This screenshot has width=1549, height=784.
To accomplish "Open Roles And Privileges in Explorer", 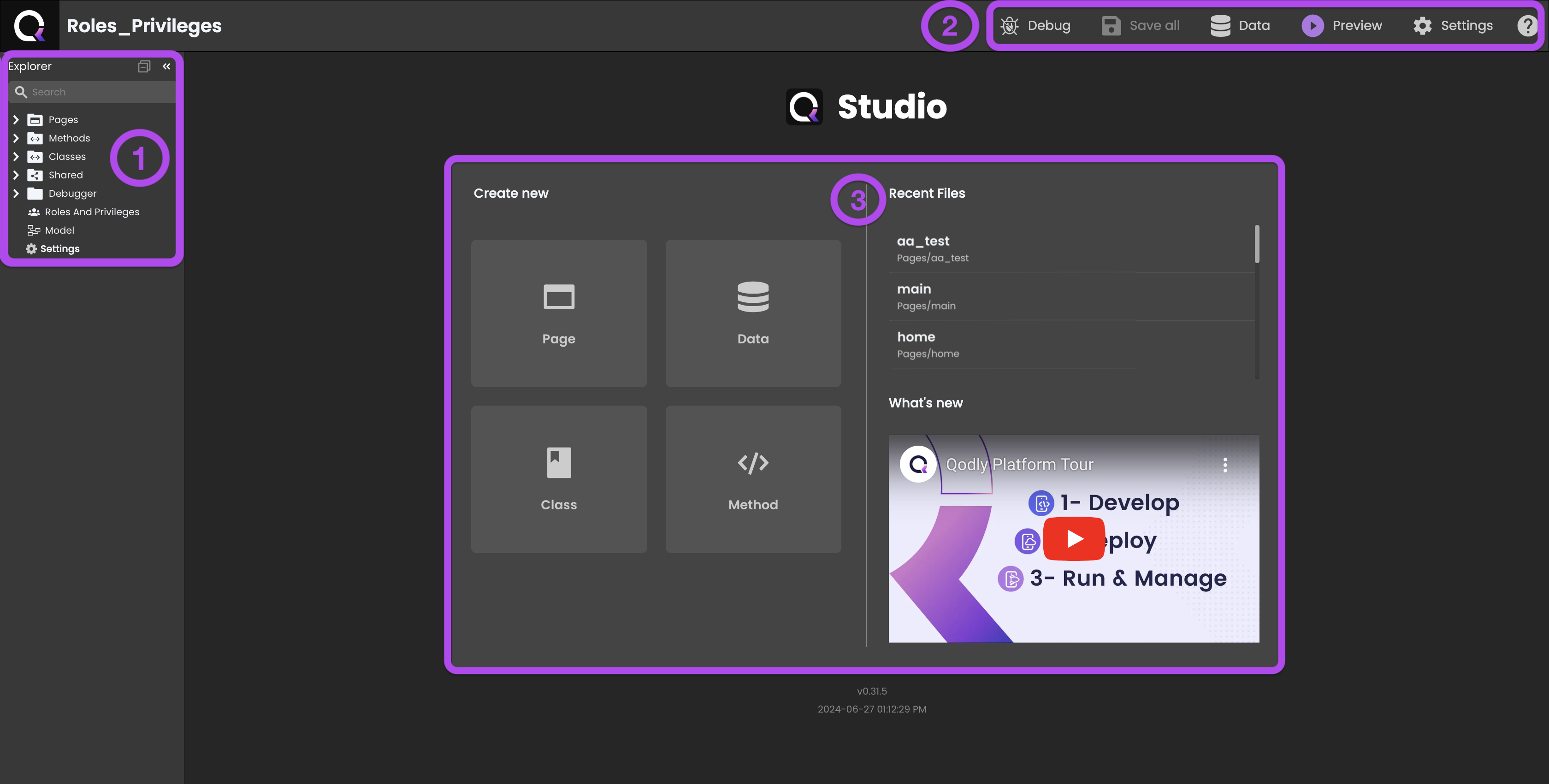I will (91, 212).
